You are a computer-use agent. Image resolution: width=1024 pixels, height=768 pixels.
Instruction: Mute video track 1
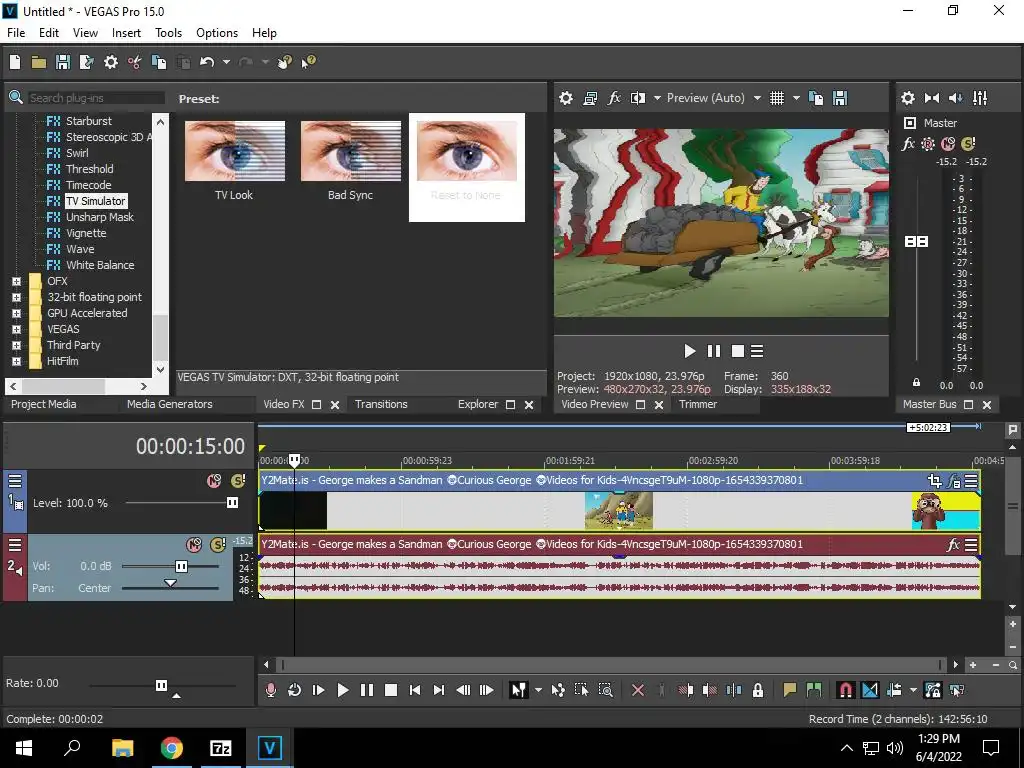214,481
